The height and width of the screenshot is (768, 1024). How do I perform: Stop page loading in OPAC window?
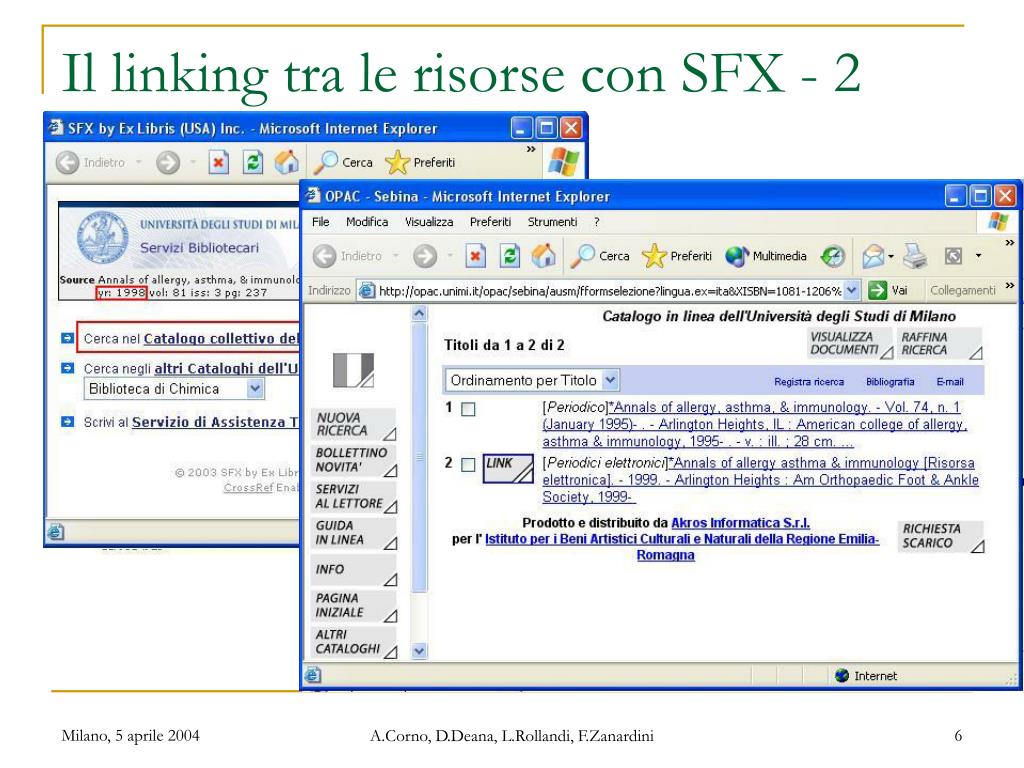coord(475,256)
